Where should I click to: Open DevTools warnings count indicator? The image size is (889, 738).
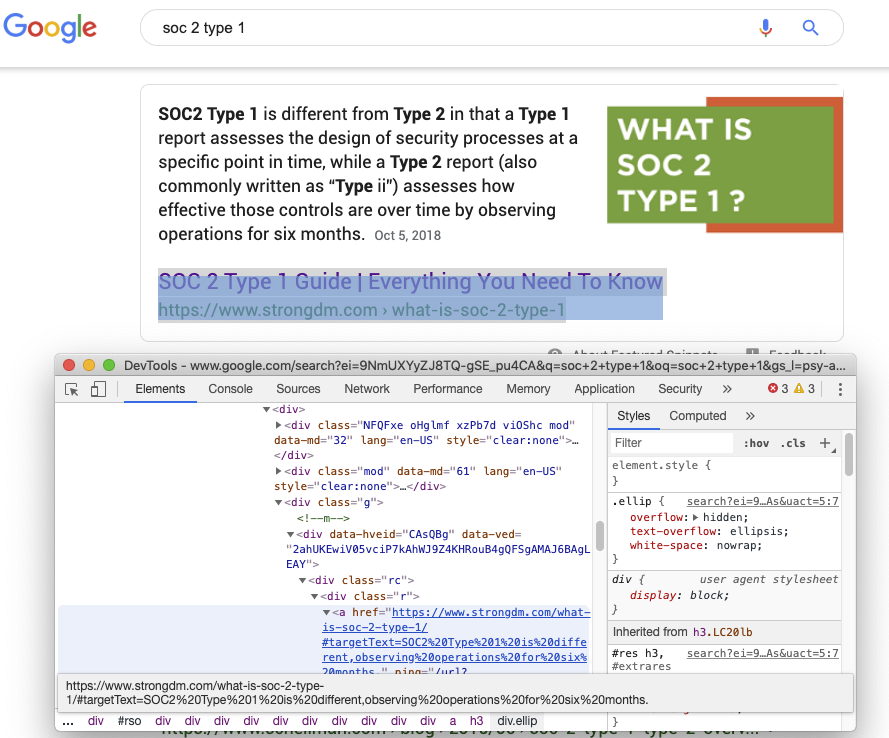tap(804, 388)
